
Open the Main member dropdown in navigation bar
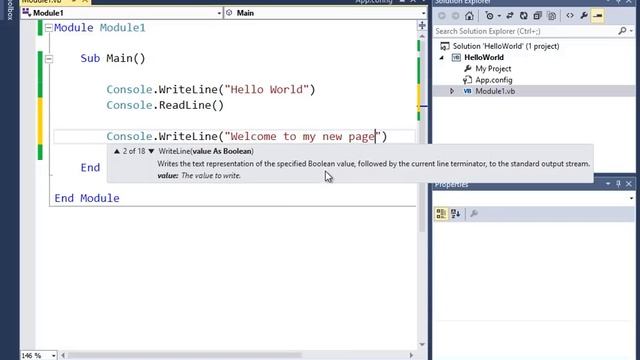pos(423,13)
